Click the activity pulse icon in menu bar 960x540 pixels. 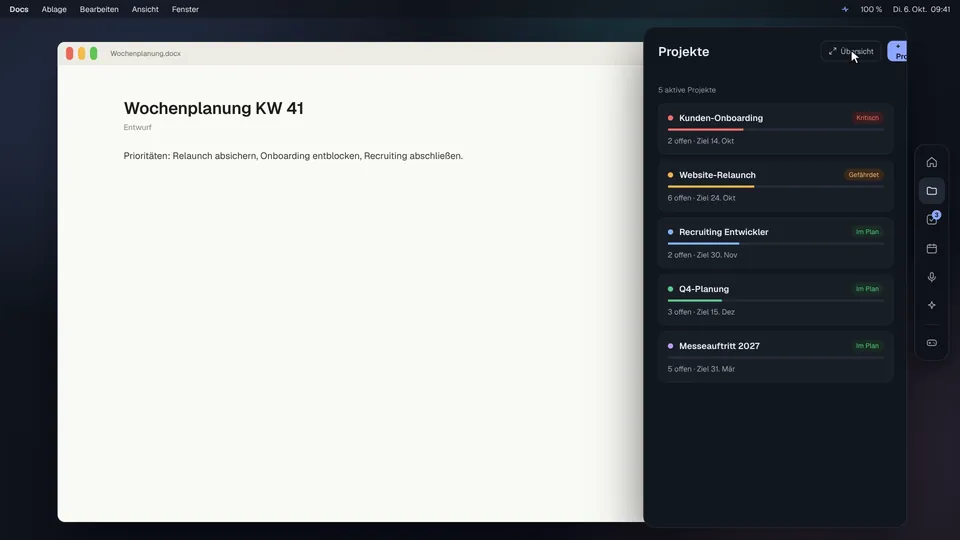tap(845, 9)
